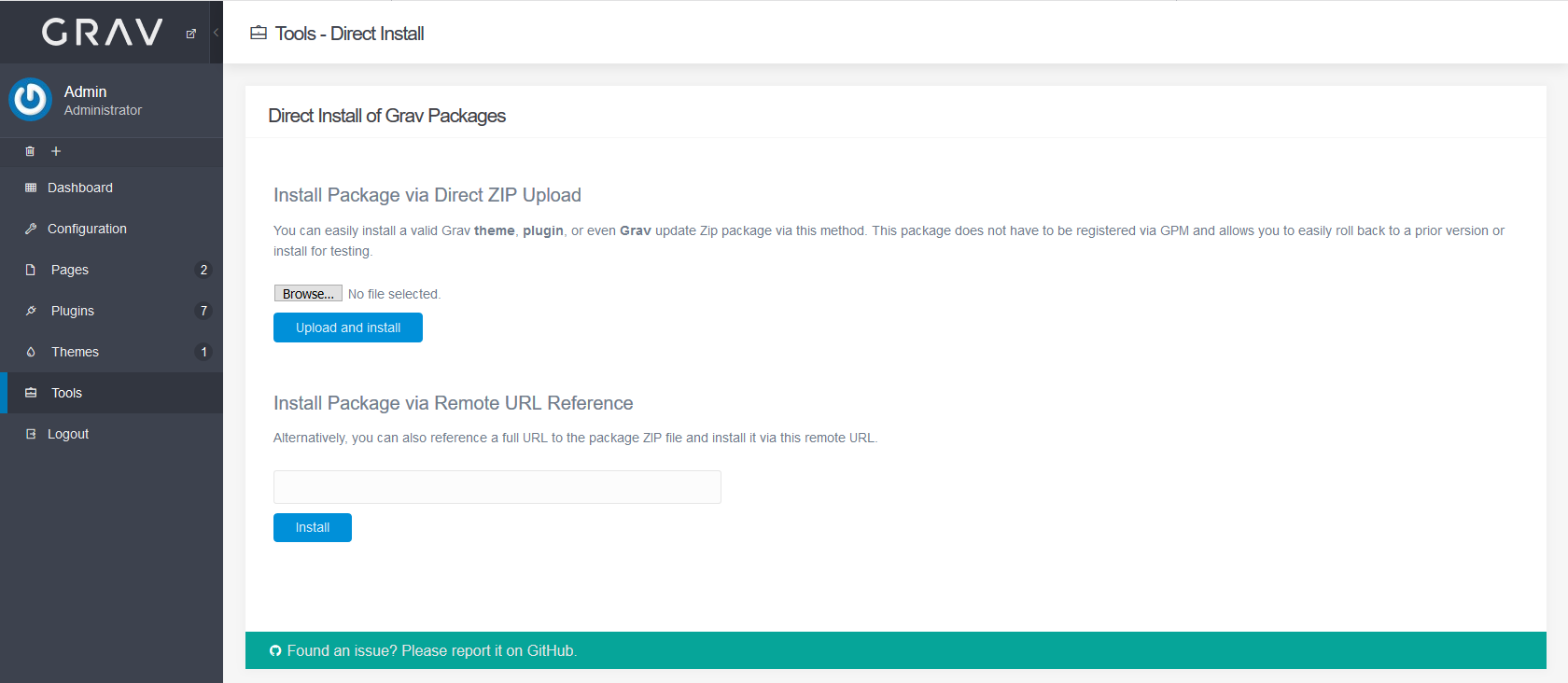This screenshot has height=683, width=1568.
Task: Collapse the sidebar with the chevron
Action: coord(216,33)
